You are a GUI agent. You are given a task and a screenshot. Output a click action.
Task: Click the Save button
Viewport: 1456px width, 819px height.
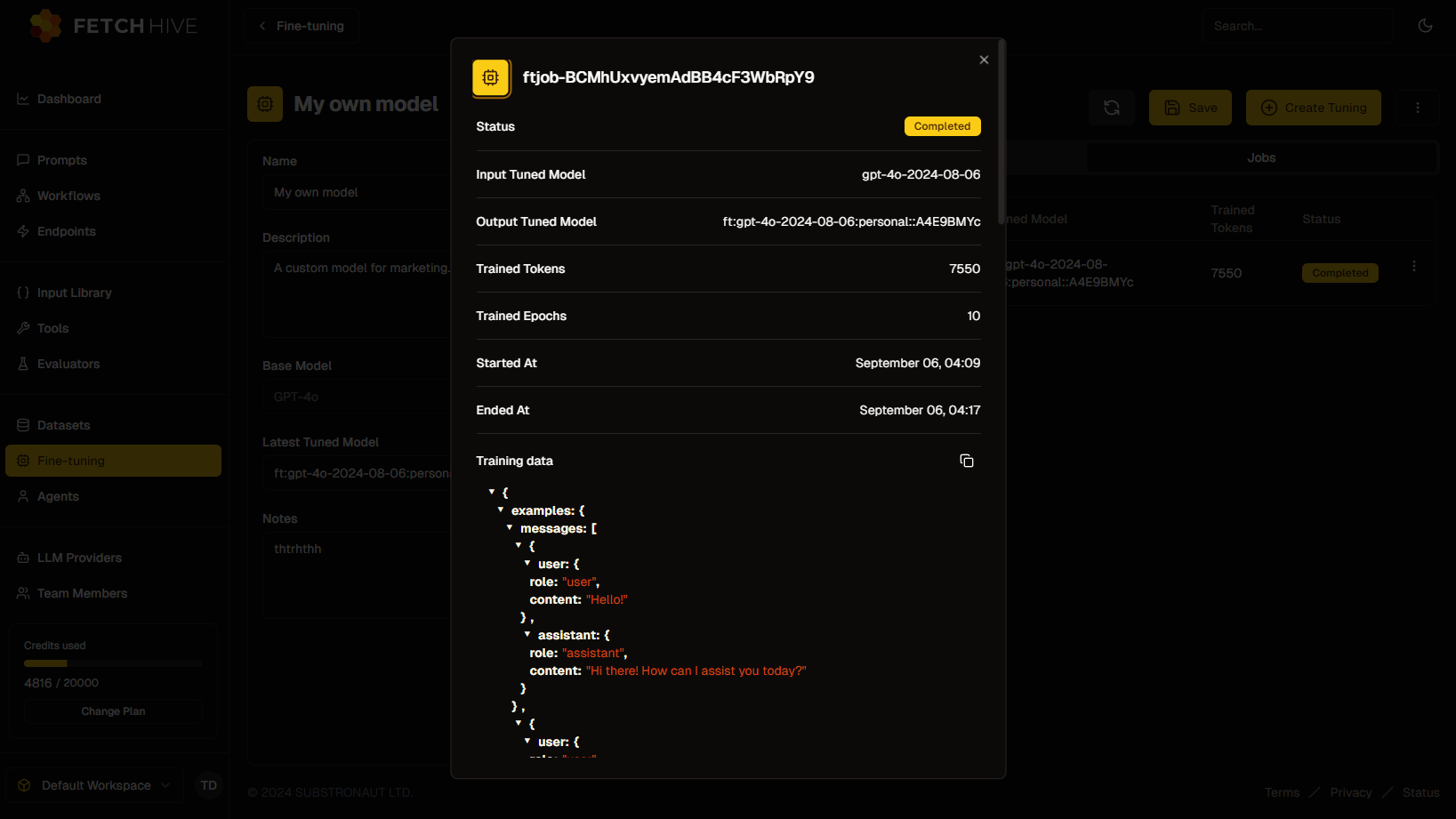1190,108
